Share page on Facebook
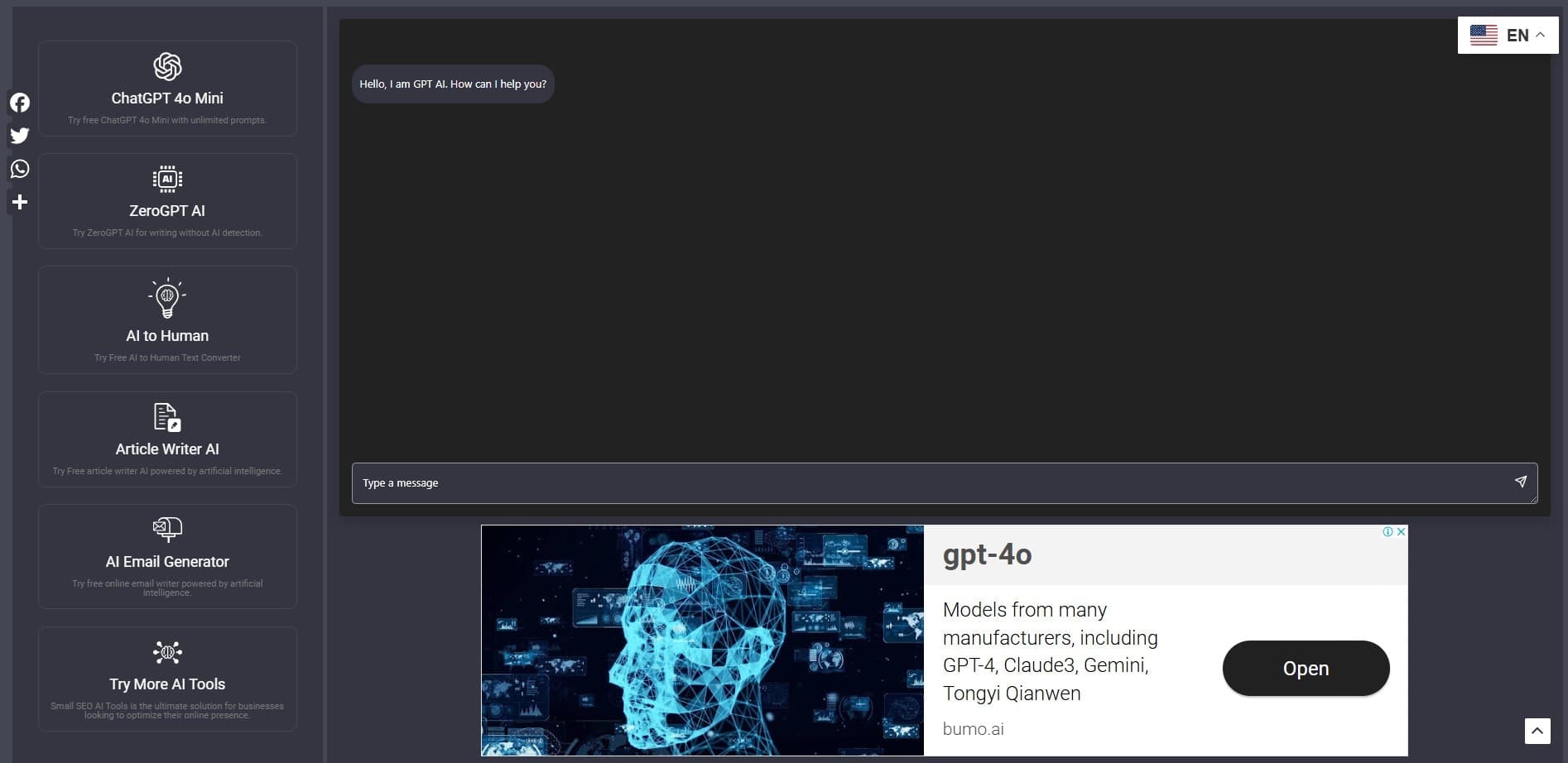Screen dimensions: 1568x763 click(20, 103)
